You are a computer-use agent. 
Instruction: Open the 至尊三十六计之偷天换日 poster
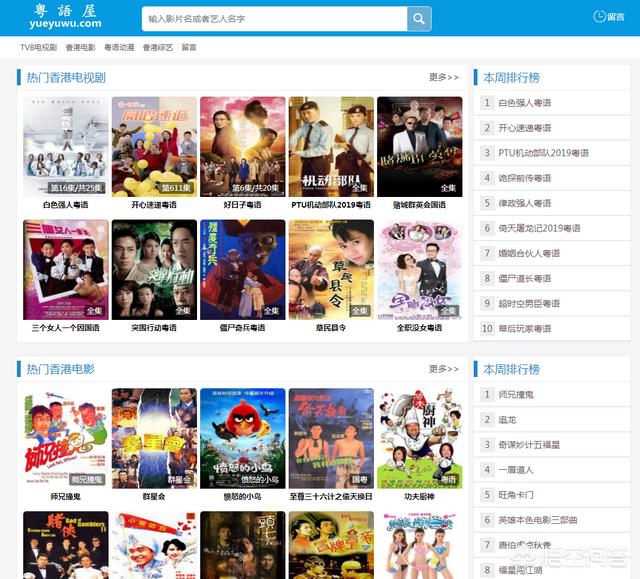(331, 439)
